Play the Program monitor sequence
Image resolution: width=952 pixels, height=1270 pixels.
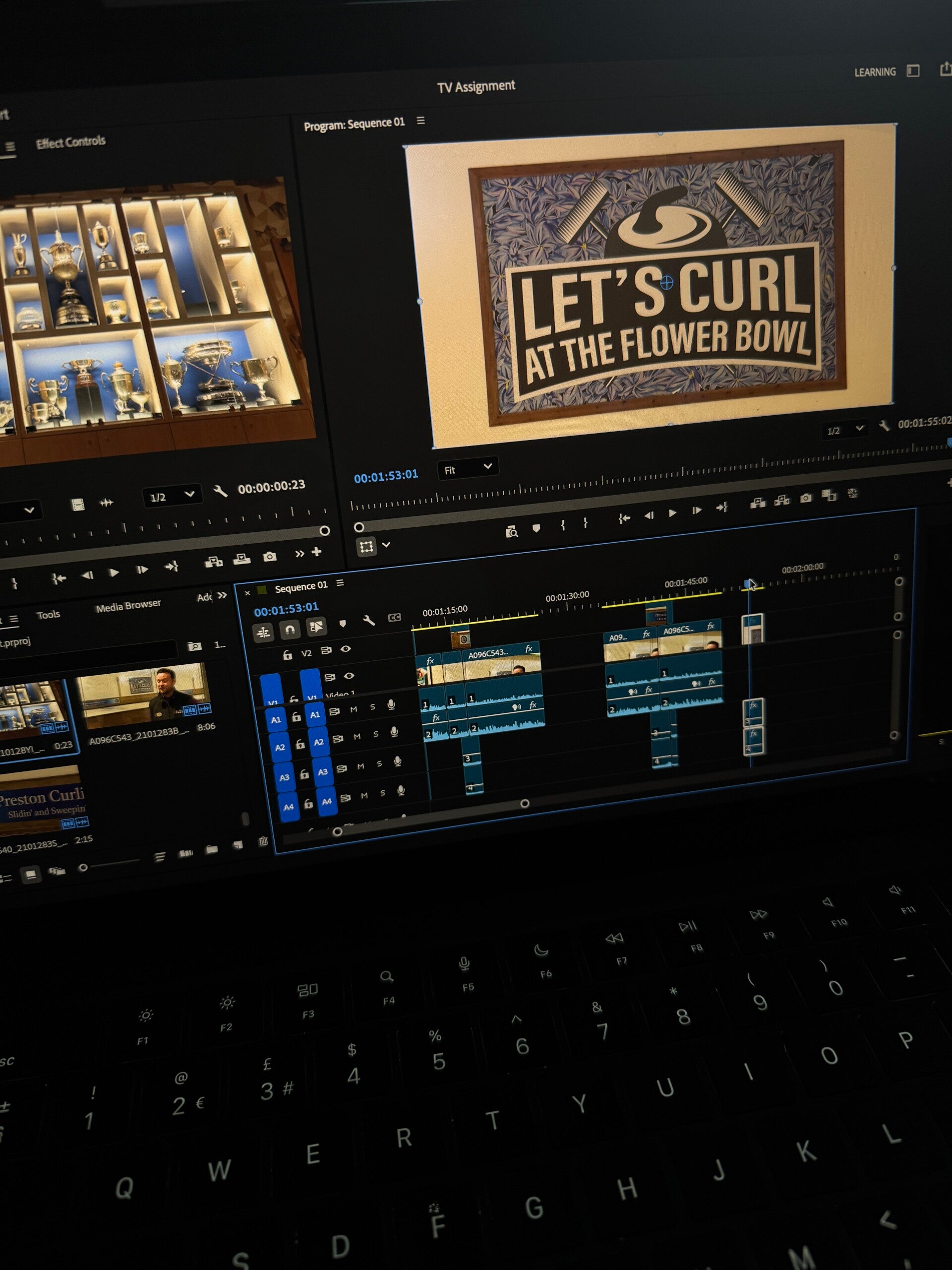pos(672,512)
